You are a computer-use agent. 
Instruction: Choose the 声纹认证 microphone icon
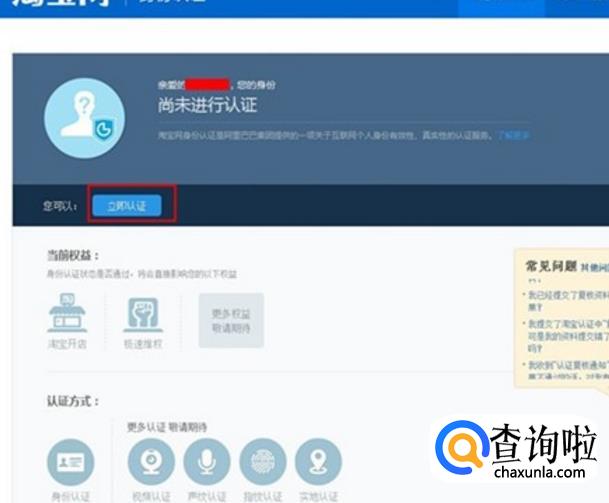[x=207, y=462]
